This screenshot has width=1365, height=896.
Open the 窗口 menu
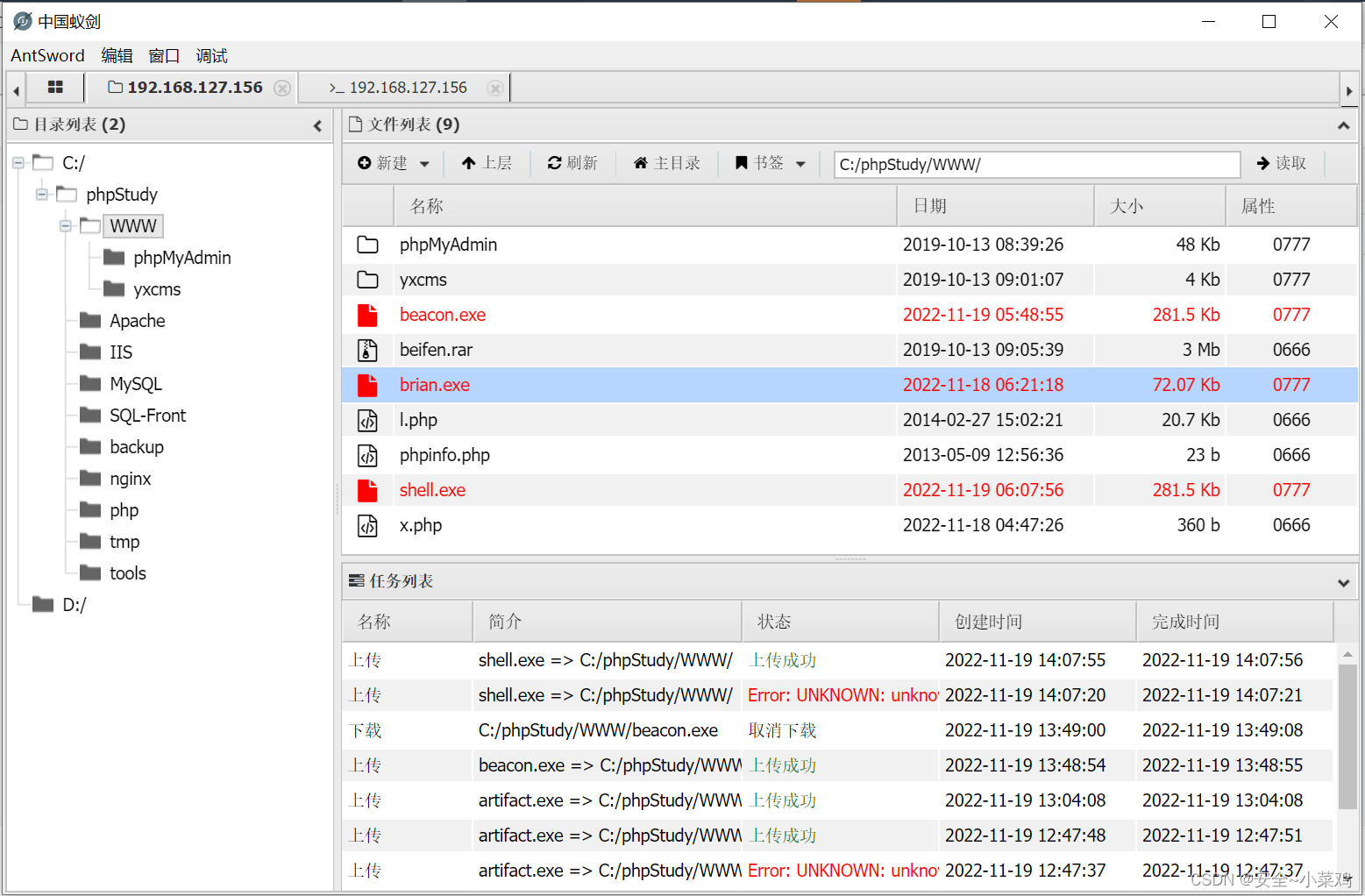(164, 55)
